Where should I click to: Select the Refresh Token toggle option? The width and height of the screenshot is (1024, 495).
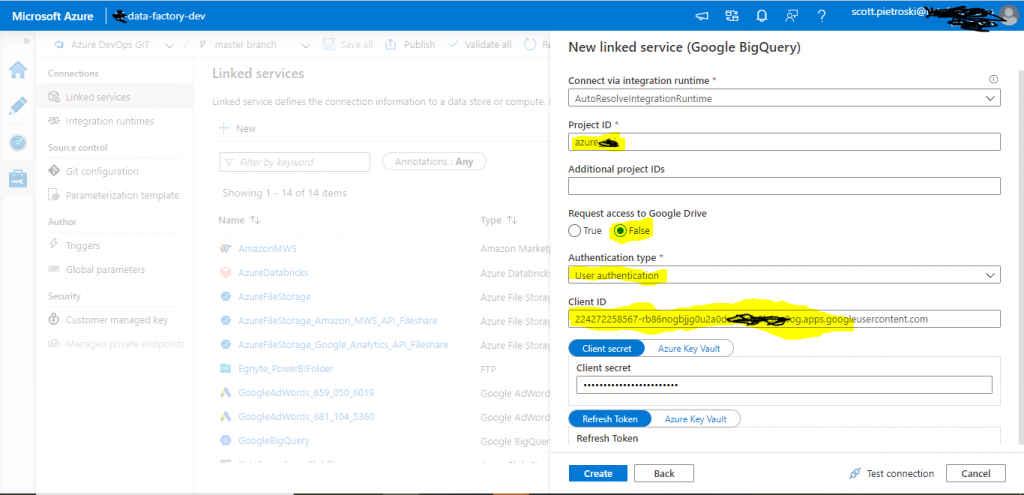point(611,419)
